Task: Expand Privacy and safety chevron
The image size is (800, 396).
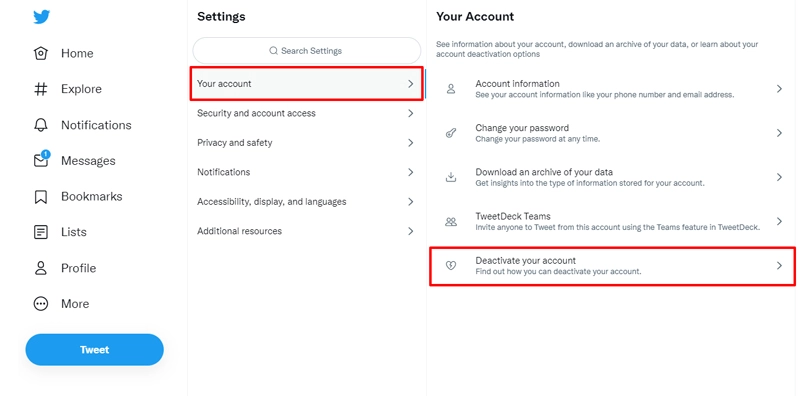Action: point(411,143)
